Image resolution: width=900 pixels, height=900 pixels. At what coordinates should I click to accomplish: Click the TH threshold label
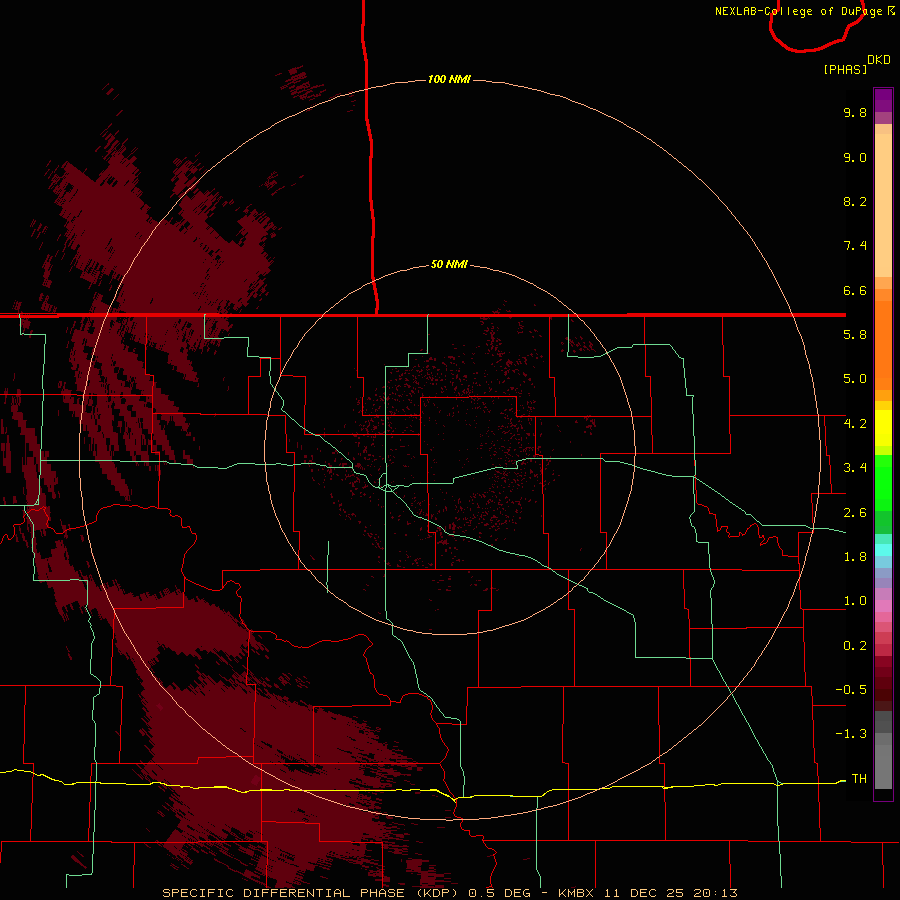(859, 779)
